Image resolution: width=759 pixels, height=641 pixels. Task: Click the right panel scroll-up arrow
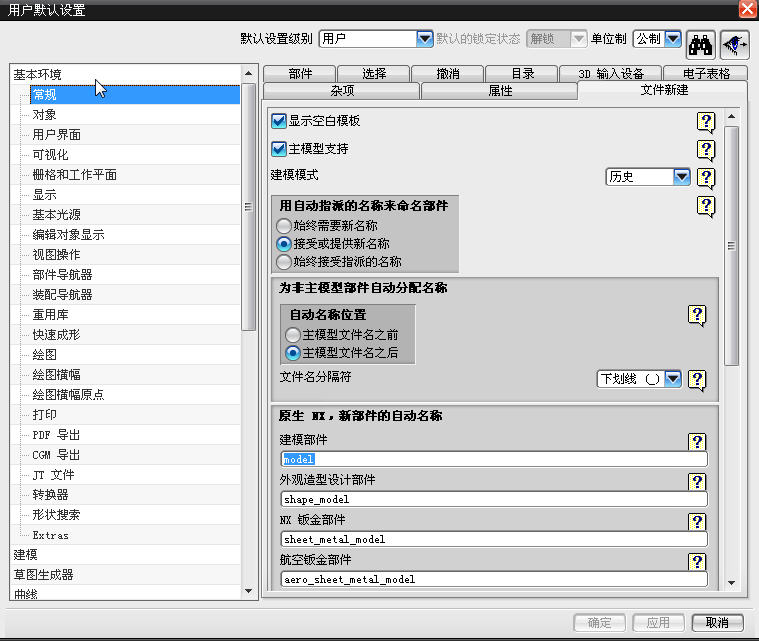coord(731,117)
